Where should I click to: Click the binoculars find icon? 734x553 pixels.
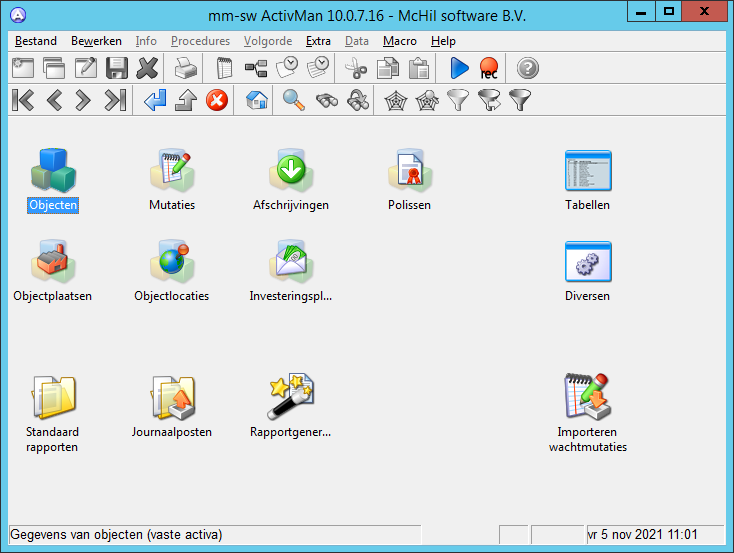tap(327, 100)
